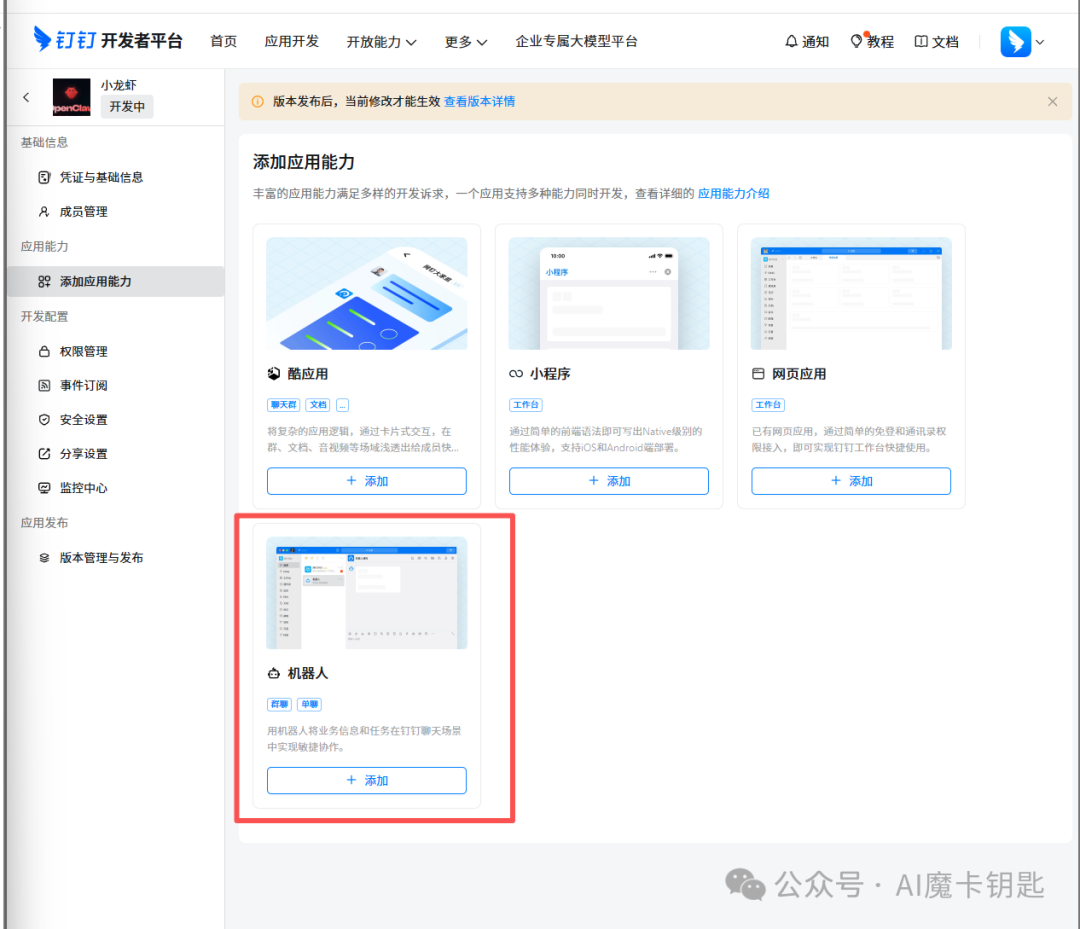Click the 小龙虾 app thumbnail icon
The image size is (1080, 929).
(x=72, y=97)
